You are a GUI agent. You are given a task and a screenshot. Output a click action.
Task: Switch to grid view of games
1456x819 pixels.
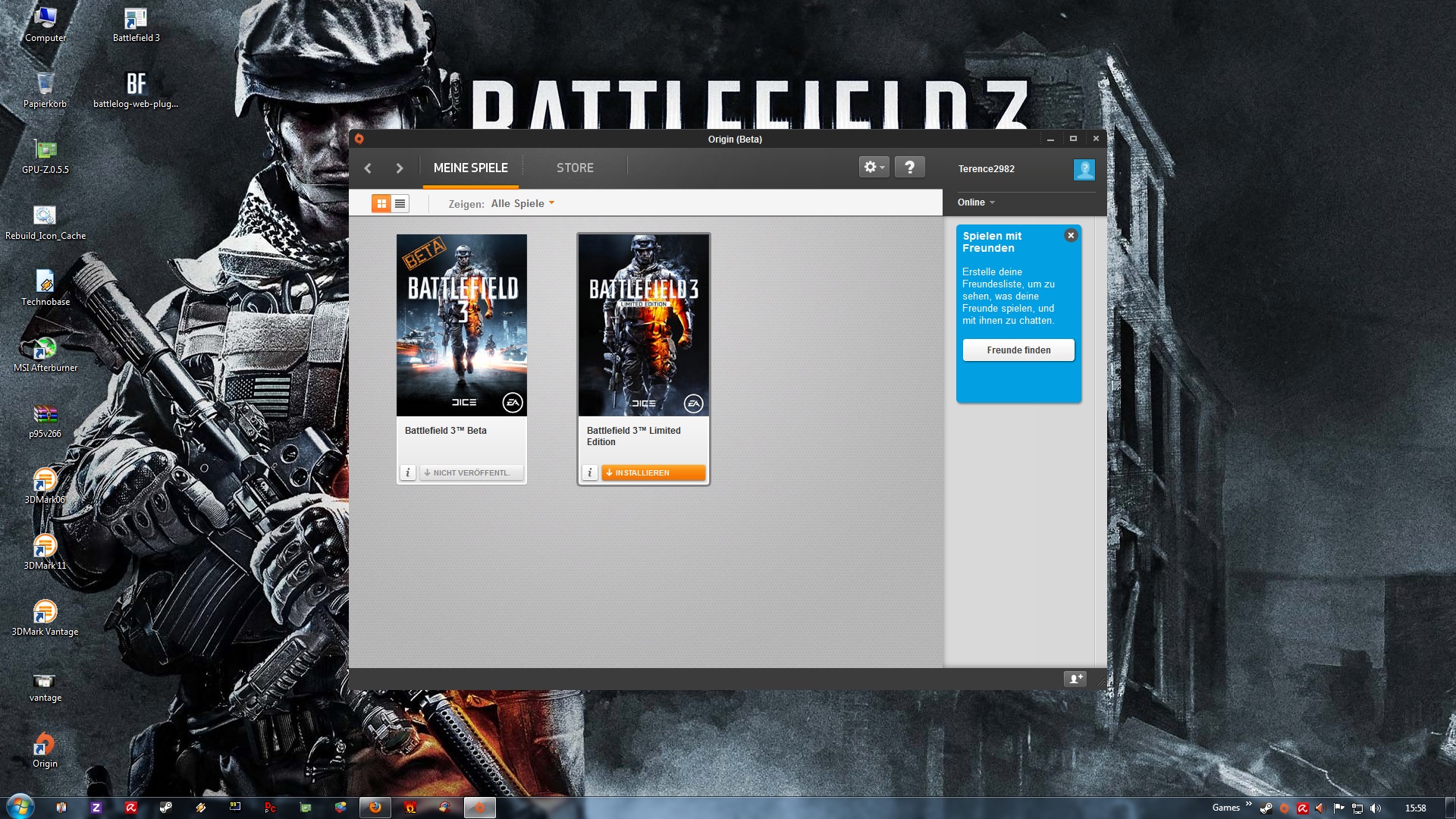pyautogui.click(x=381, y=203)
